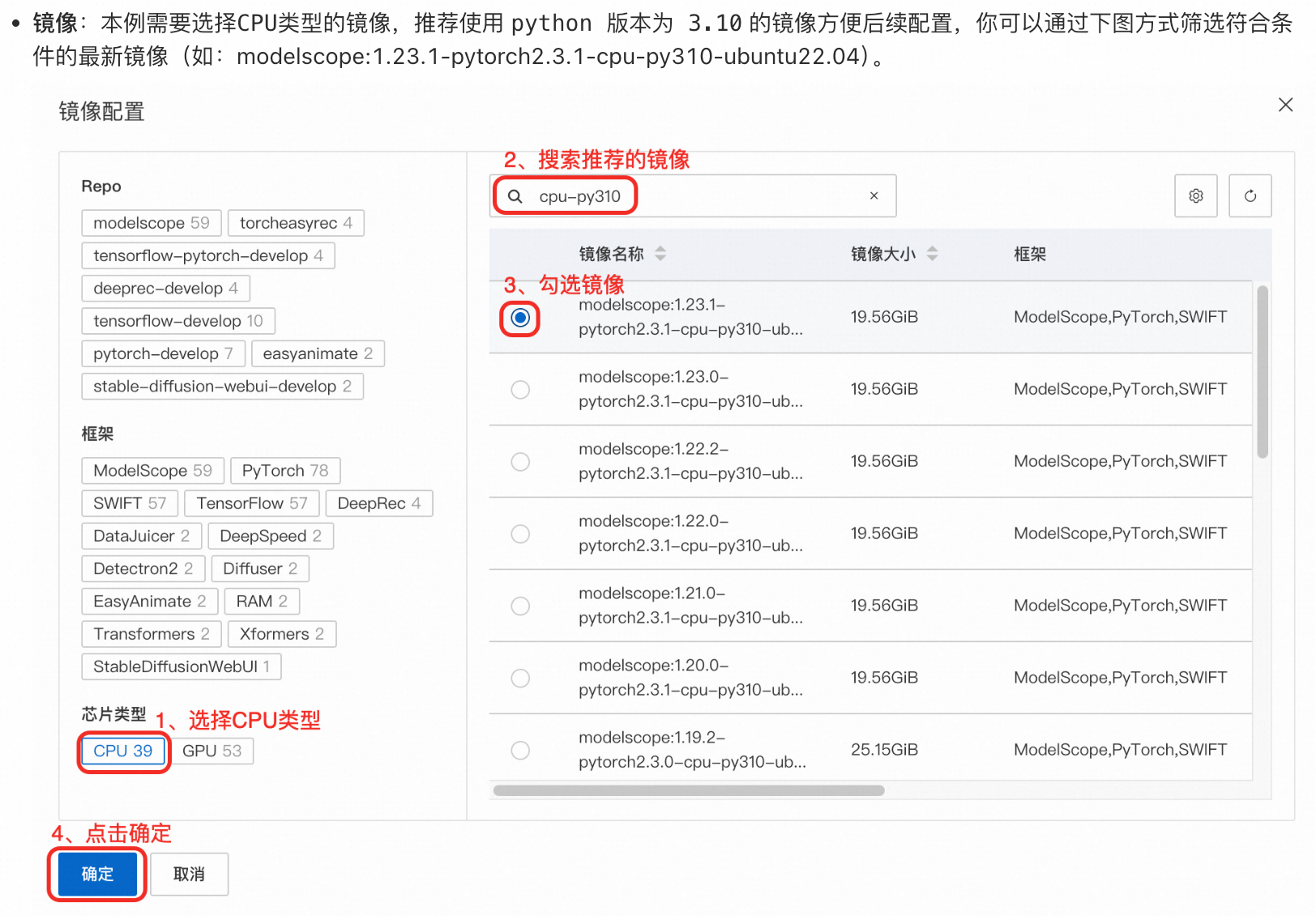Filter by CPU 39 chip type
1316x916 pixels.
123,751
